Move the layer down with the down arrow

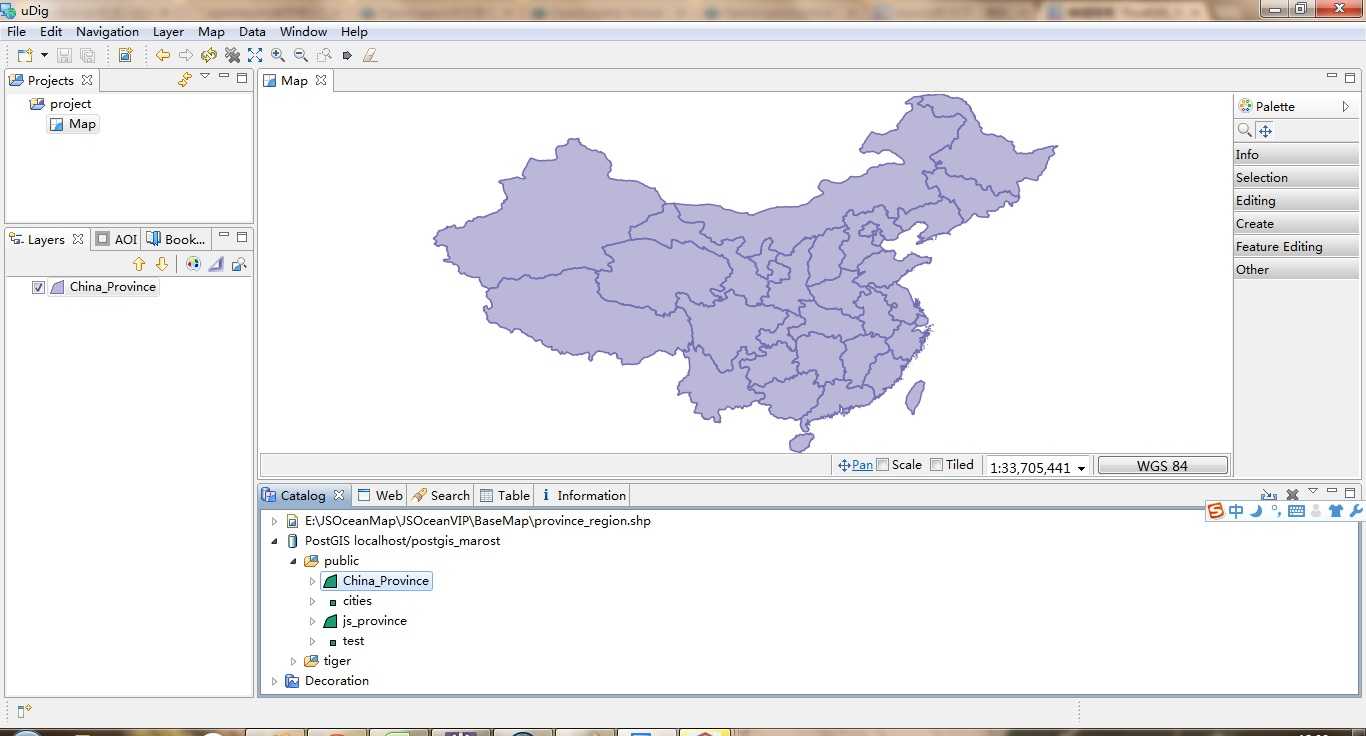click(x=162, y=264)
